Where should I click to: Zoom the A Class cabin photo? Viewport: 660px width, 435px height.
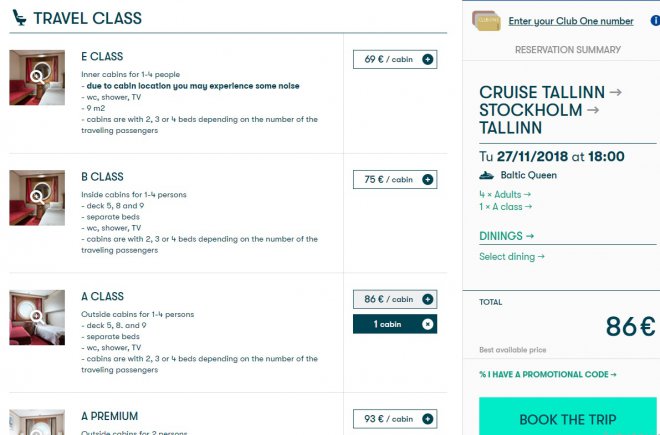[37, 316]
